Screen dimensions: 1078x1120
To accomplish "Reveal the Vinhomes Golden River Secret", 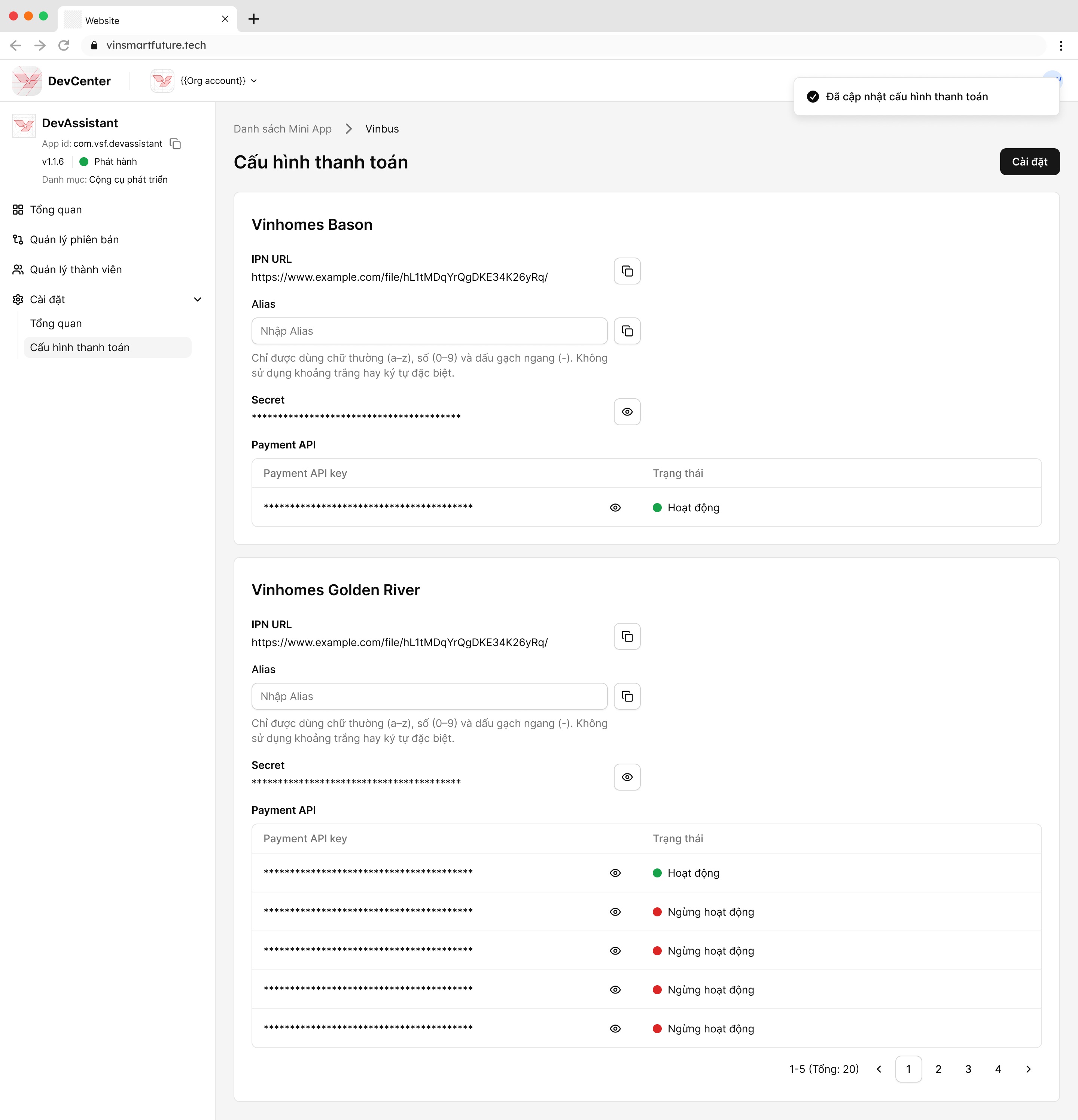I will point(627,777).
